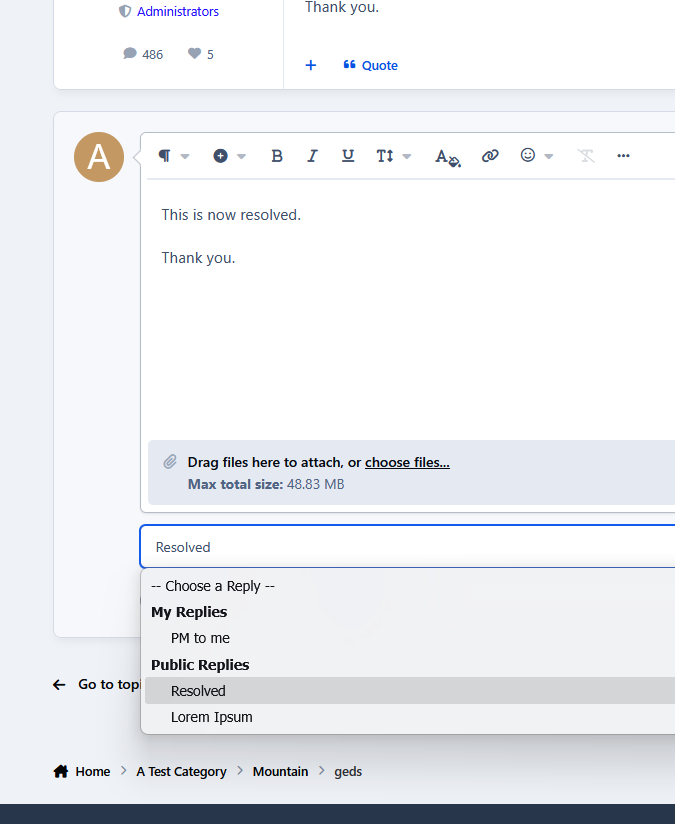The height and width of the screenshot is (824, 675).
Task: Apply underline formatting in editor
Action: tap(347, 156)
